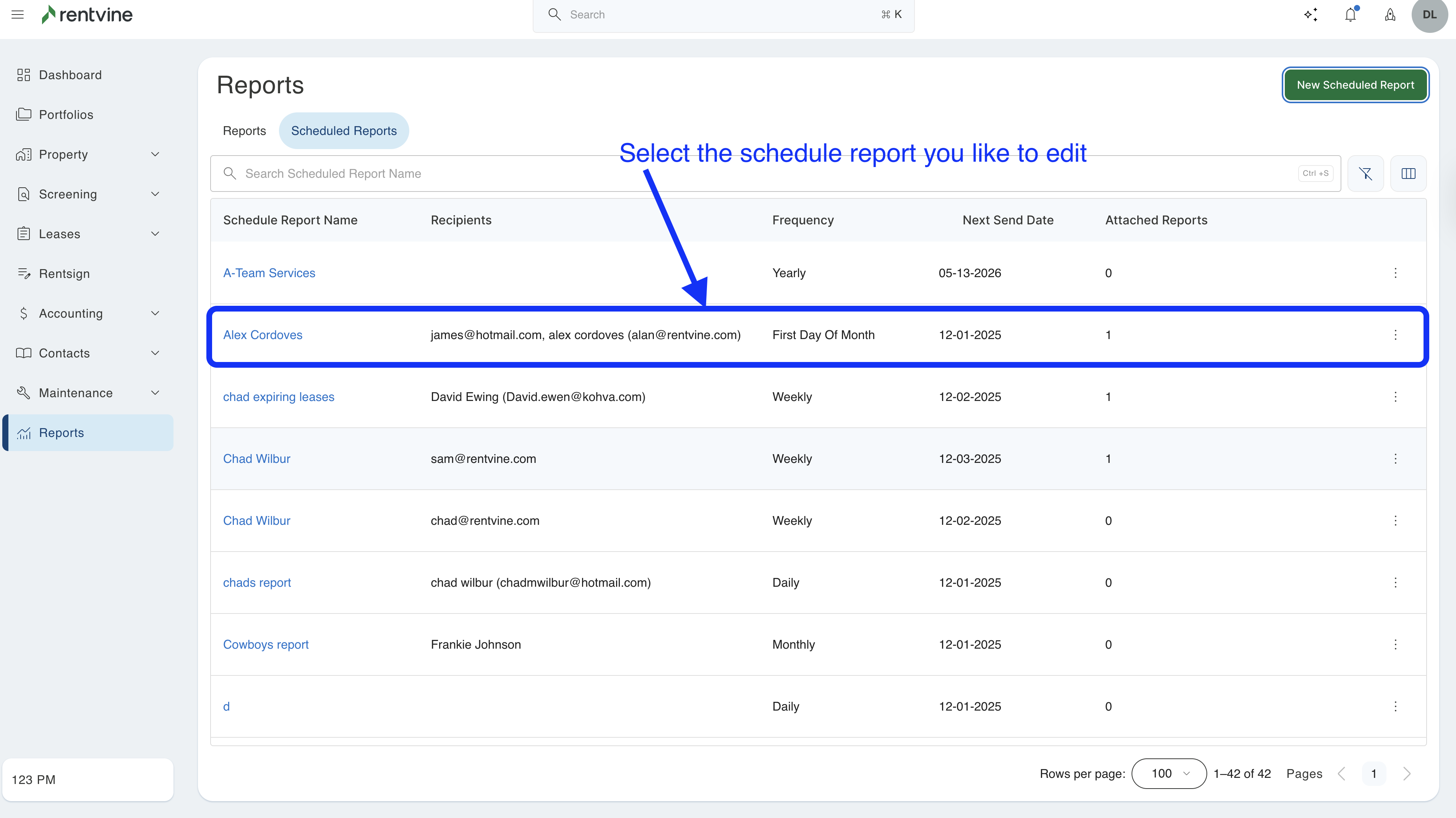This screenshot has height=818, width=1456.
Task: Select the Scheduled Reports tab
Action: (x=344, y=131)
